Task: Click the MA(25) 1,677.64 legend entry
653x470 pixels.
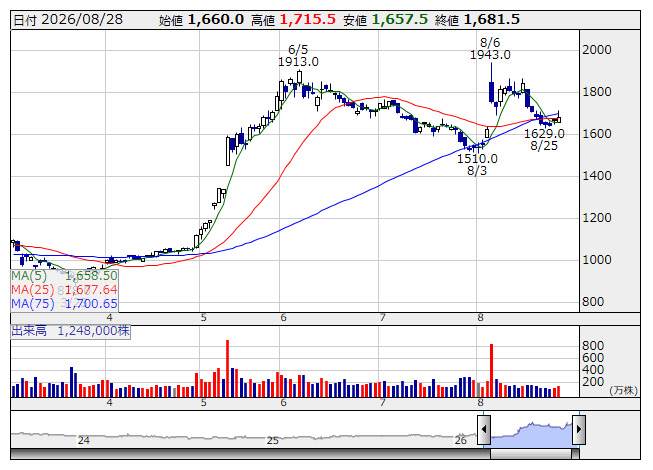Action: [x=64, y=289]
